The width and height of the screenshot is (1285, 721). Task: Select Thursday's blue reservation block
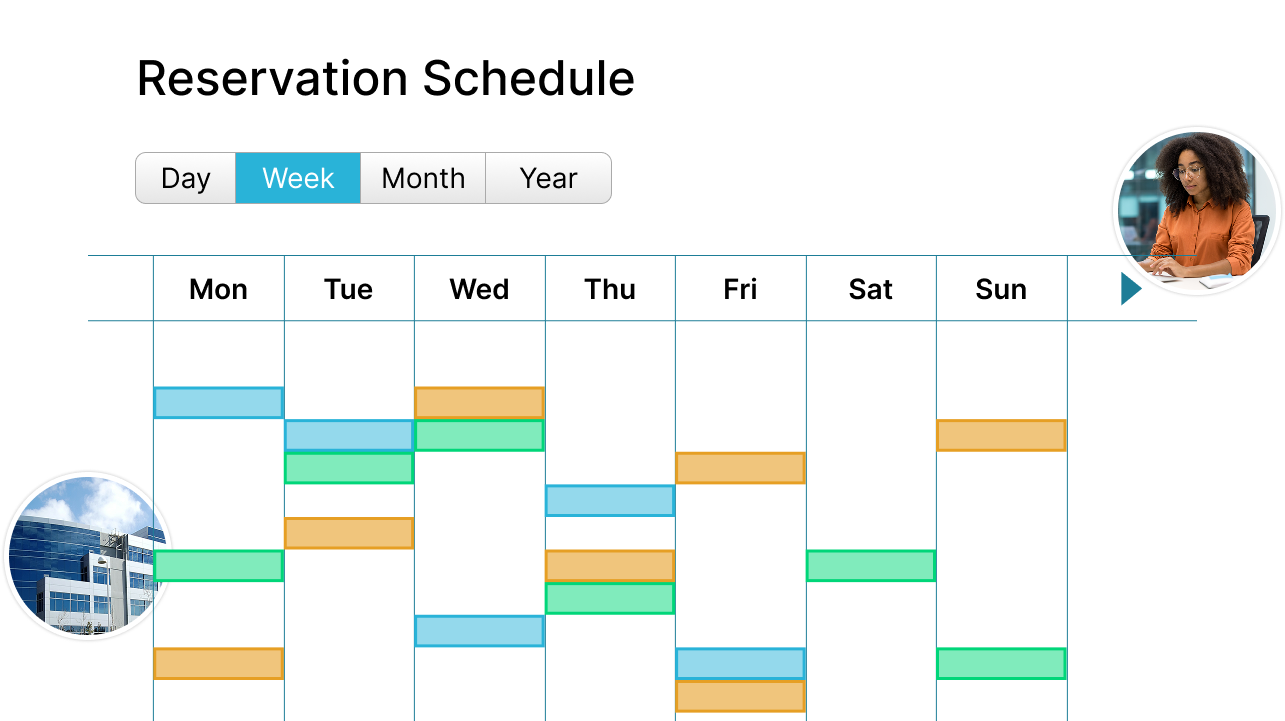click(609, 500)
